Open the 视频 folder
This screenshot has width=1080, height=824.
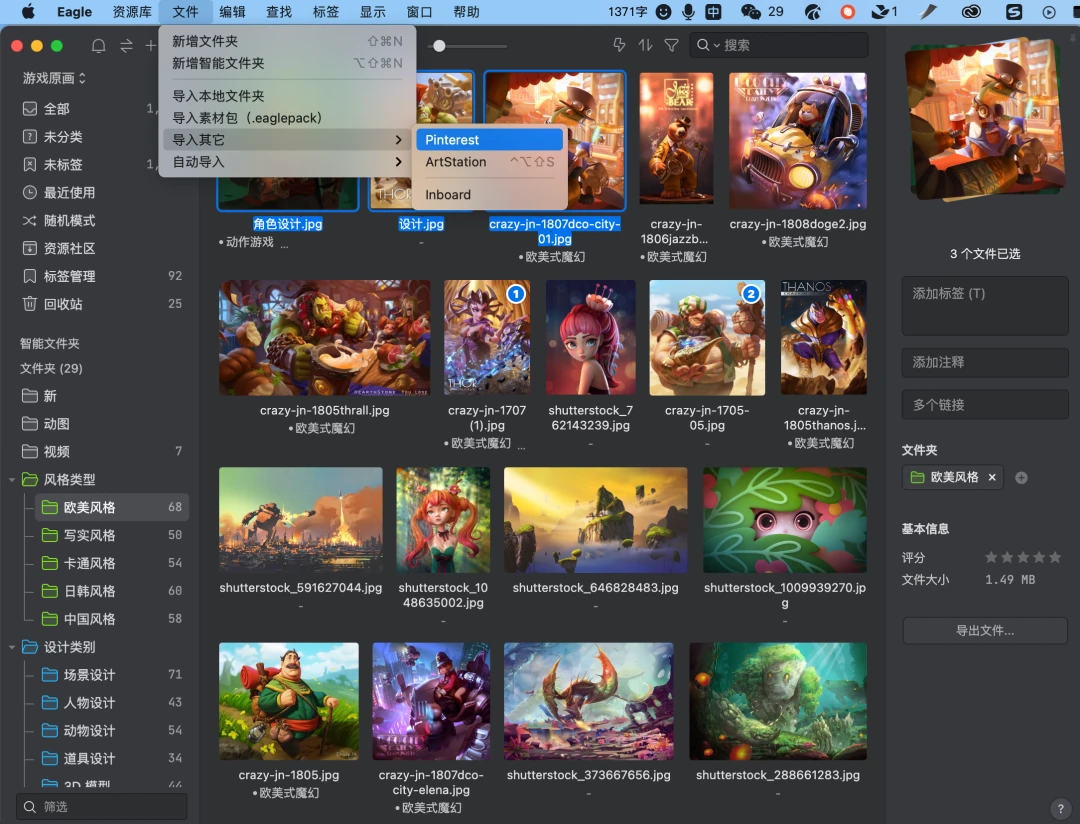click(x=103, y=452)
